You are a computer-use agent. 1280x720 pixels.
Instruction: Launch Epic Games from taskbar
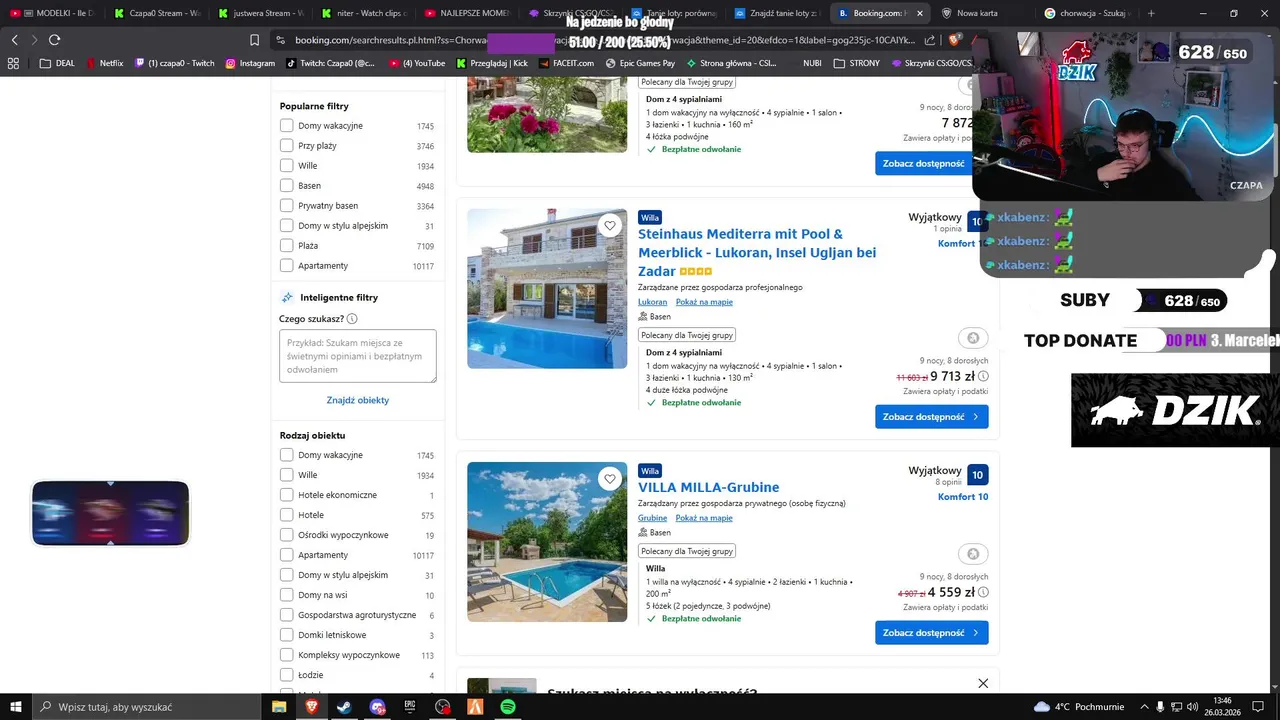coord(410,707)
